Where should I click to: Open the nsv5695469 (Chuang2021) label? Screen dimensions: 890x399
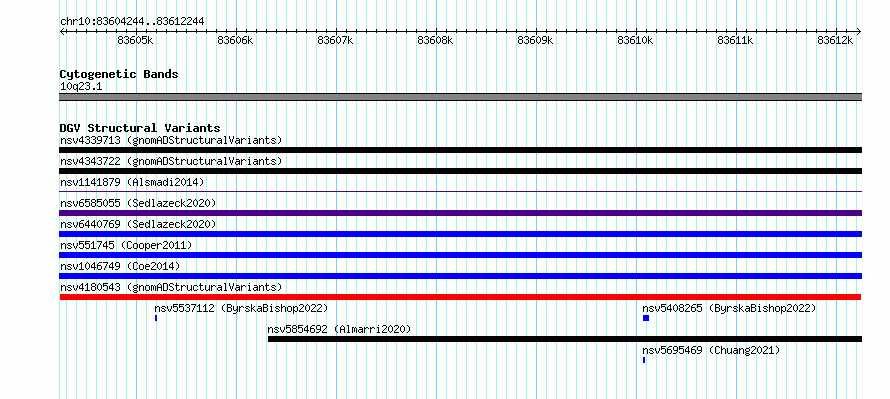711,350
